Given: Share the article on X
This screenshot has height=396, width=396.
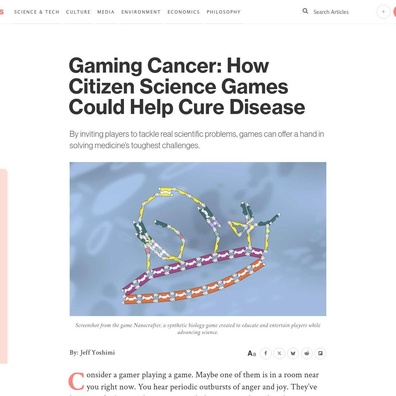Looking at the screenshot, I should click(x=279, y=353).
